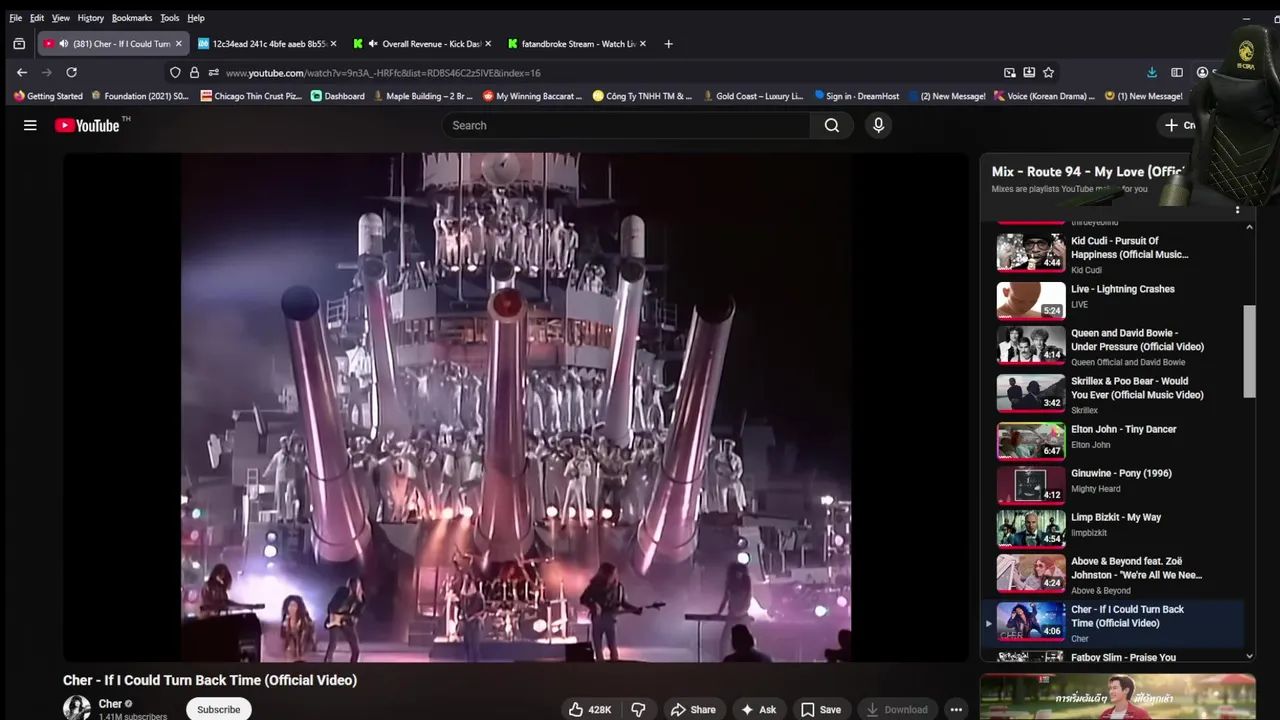Mute the Cher YouTube tab via speaker icon
Viewport: 1280px width, 720px height.
point(64,44)
